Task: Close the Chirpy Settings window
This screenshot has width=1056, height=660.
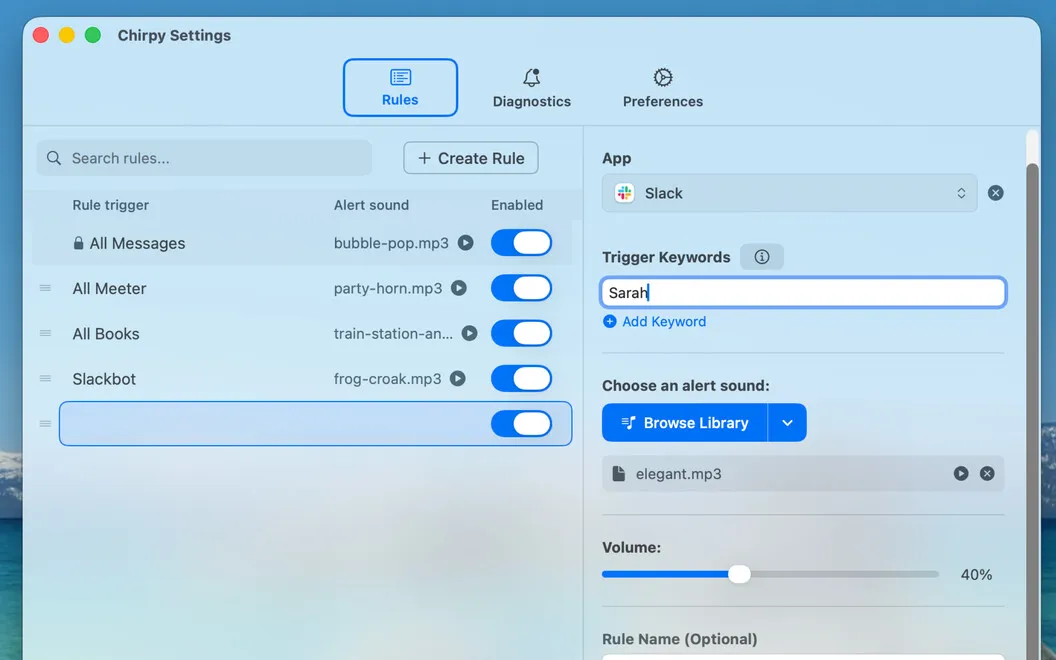Action: click(40, 35)
